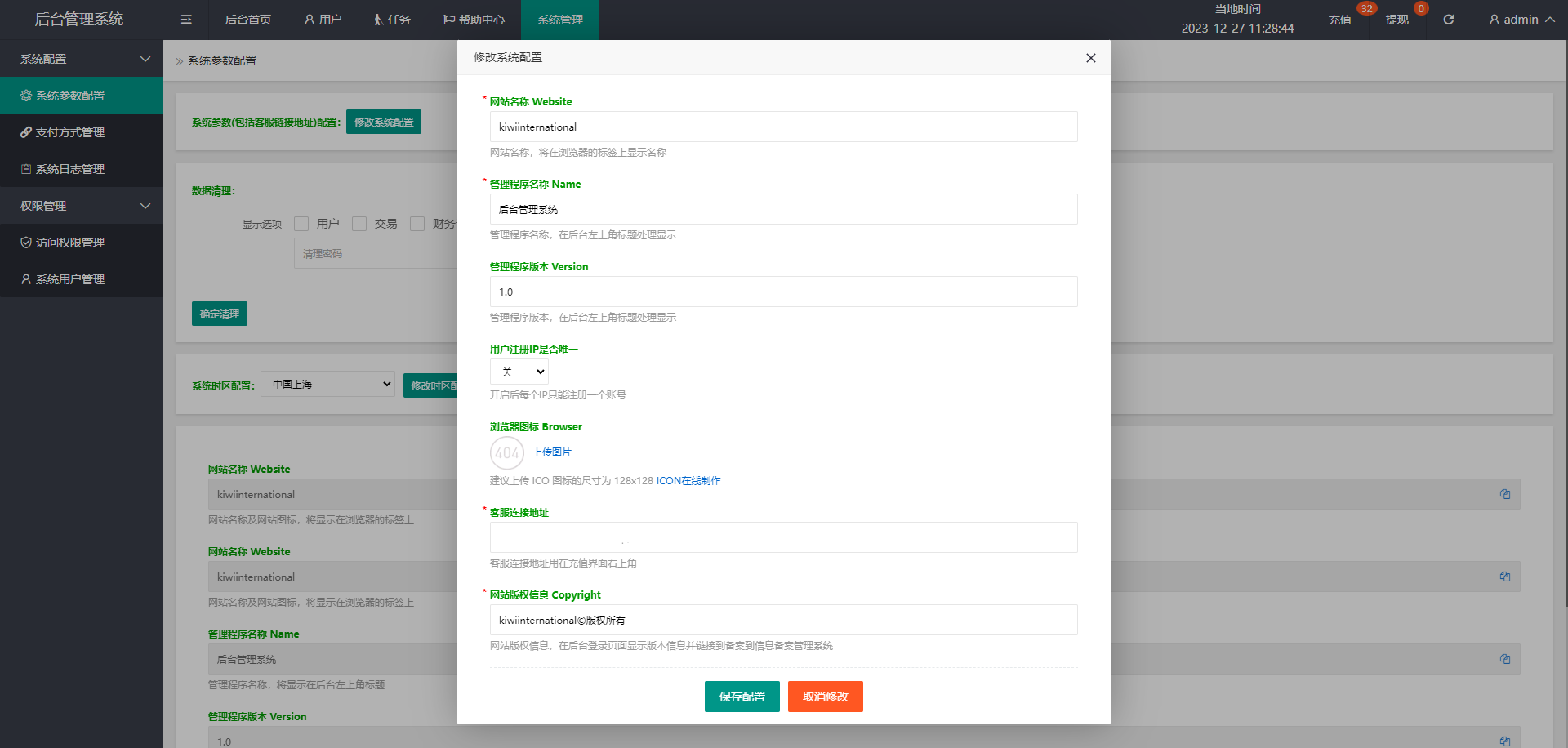Toggle the 用户 checkbox in data cleanup
The height and width of the screenshot is (748, 1568).
point(301,224)
